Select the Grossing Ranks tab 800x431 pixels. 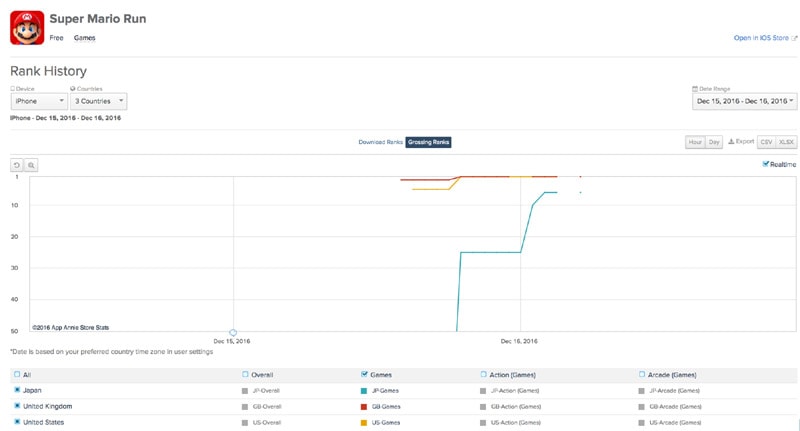click(x=428, y=142)
